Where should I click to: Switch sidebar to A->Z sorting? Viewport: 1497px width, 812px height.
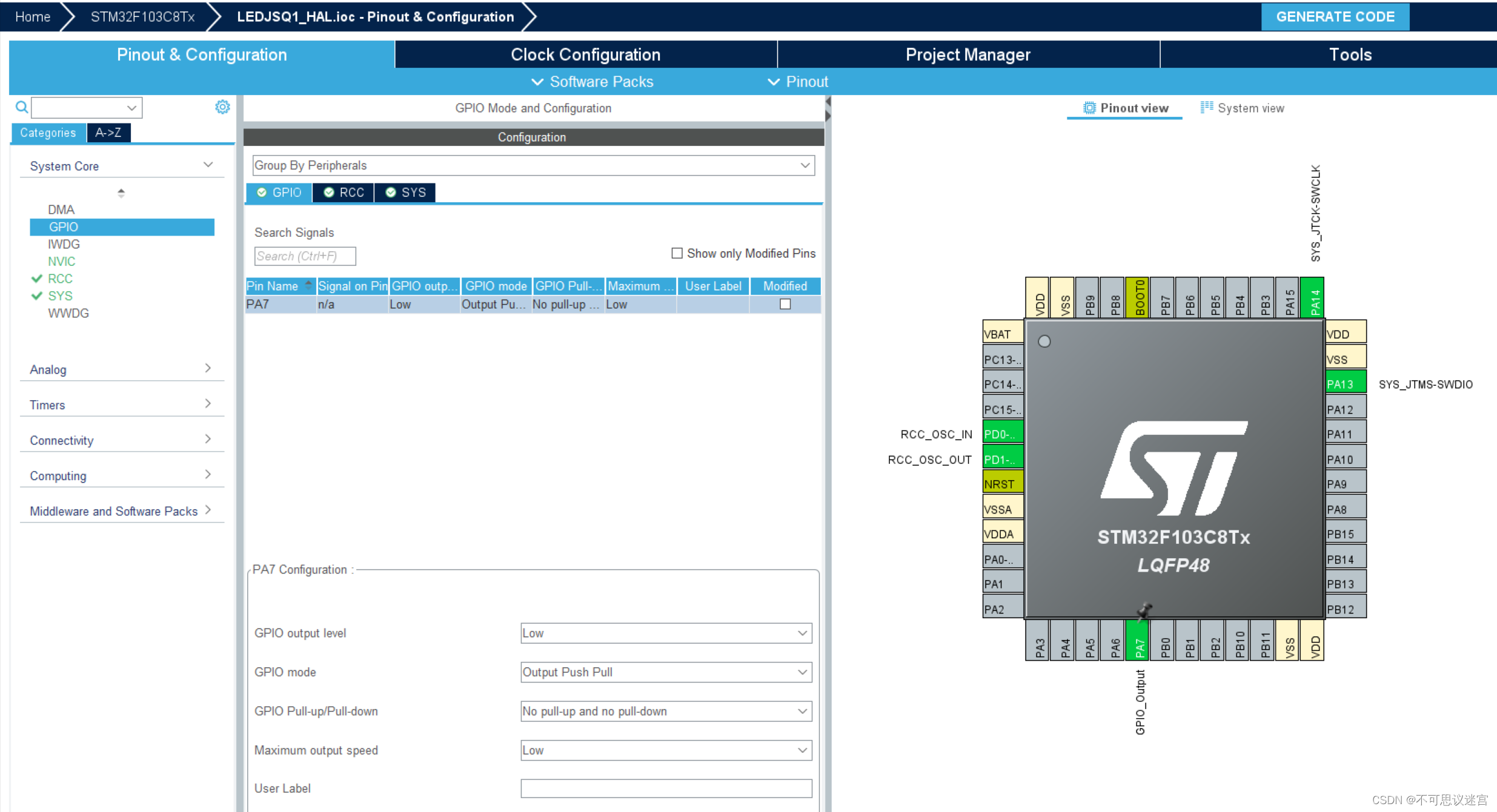point(108,133)
